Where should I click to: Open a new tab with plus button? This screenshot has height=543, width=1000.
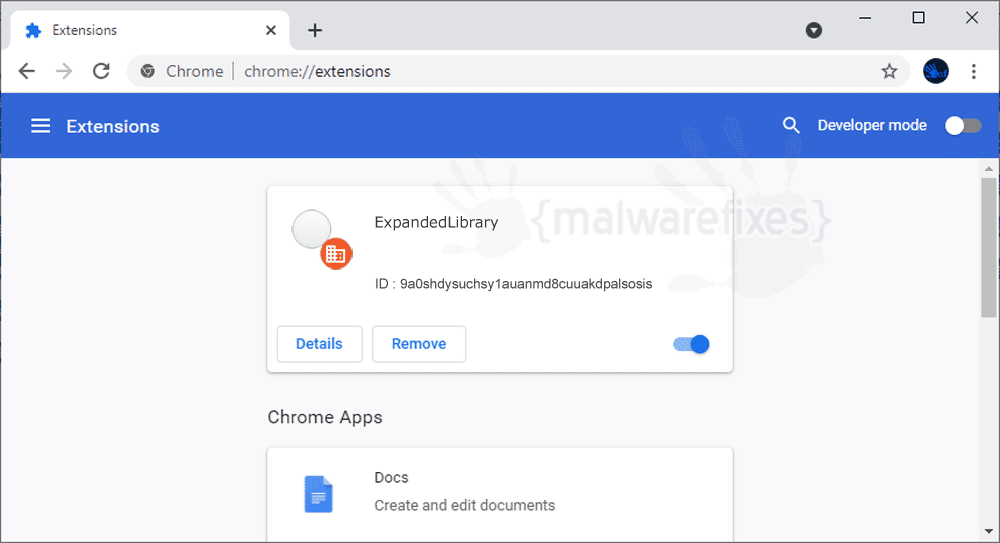(x=315, y=30)
